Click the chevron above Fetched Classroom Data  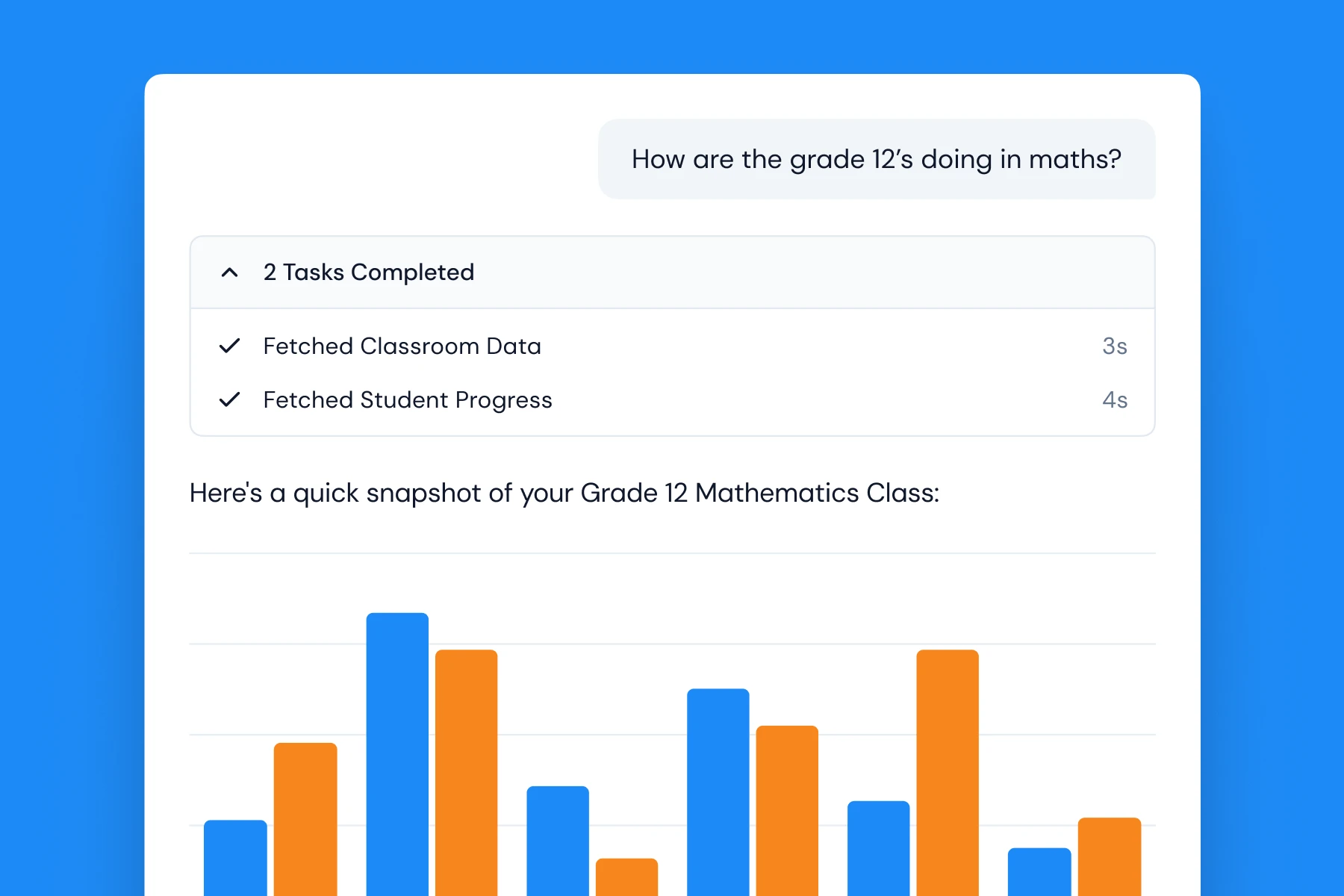coord(231,272)
